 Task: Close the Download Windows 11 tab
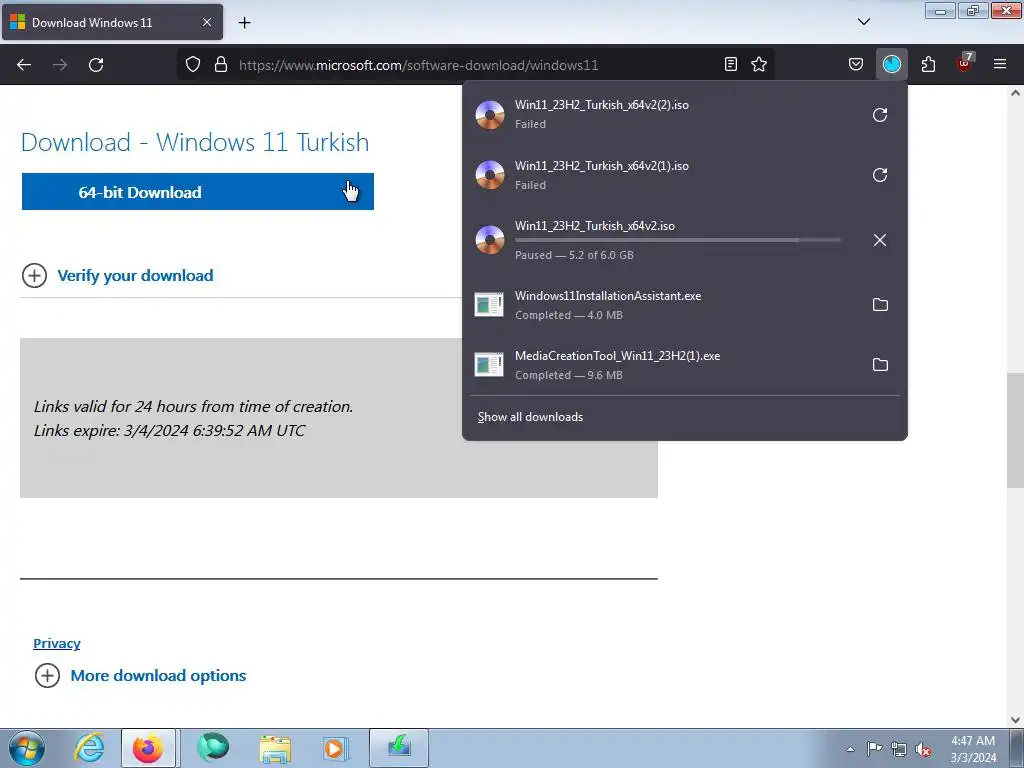(206, 22)
